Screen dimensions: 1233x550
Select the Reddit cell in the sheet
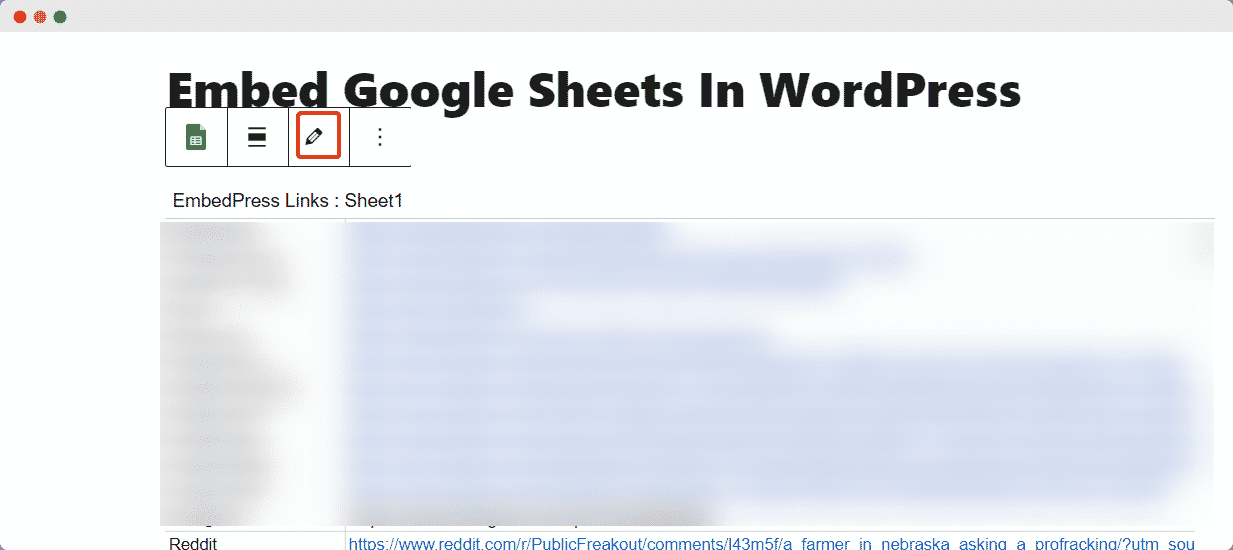pos(254,543)
